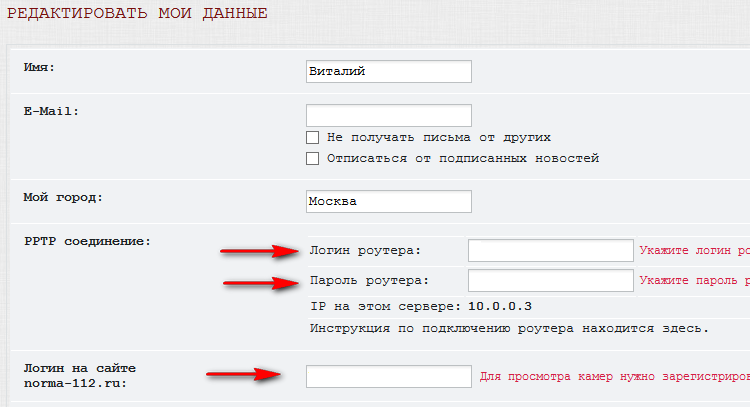Enable the Не получать письма от других checkbox
This screenshot has height=407, width=750.
click(313, 137)
